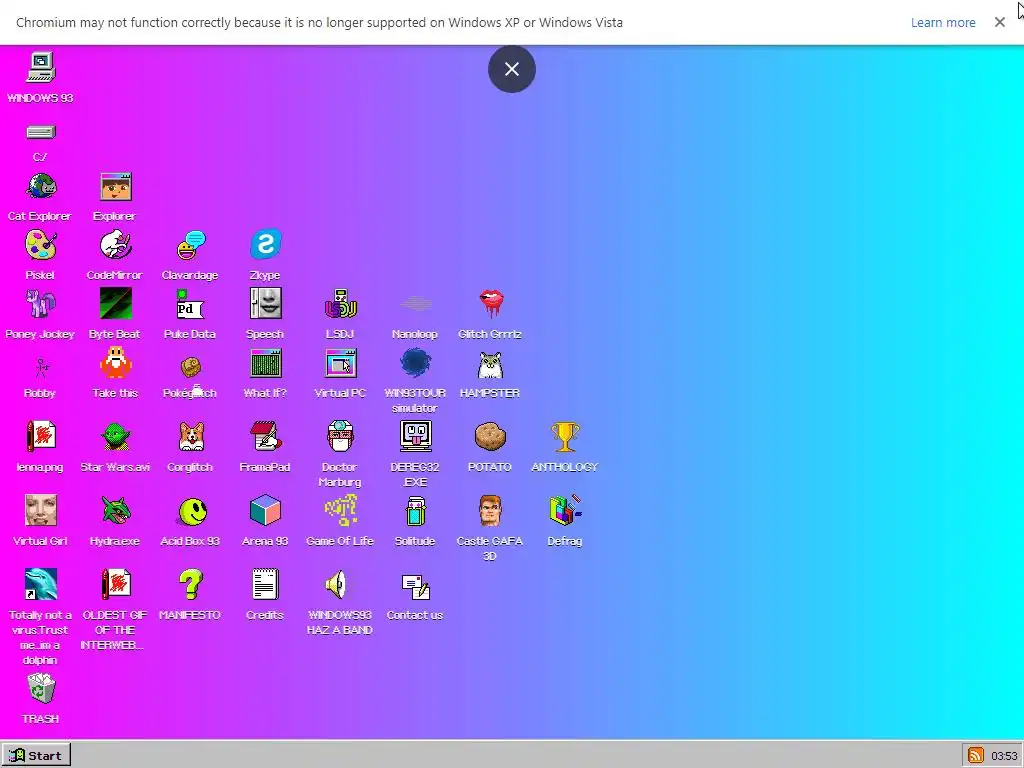
Task: Open Contact us icon
Action: point(415,586)
